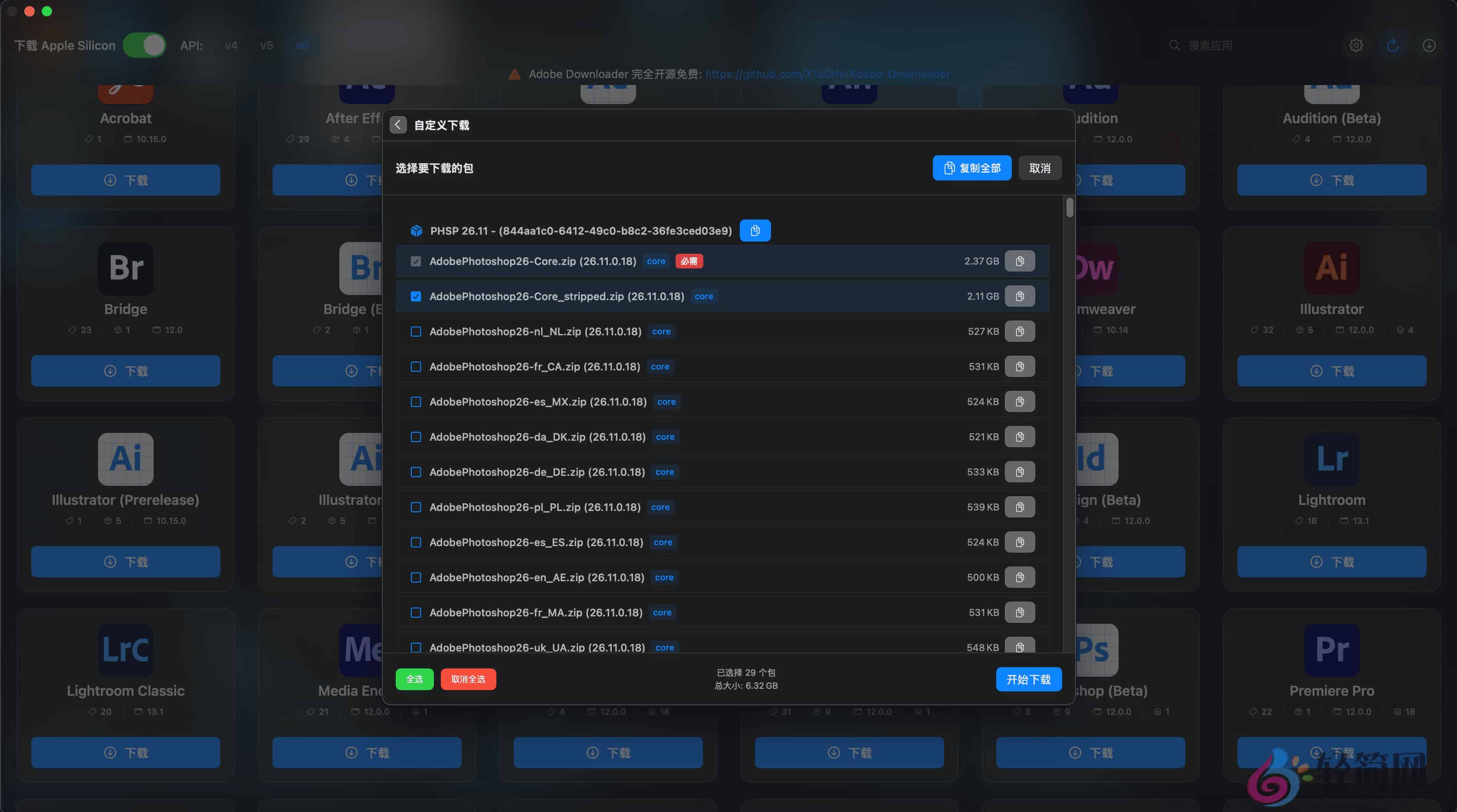The height and width of the screenshot is (812, 1457).
Task: Open the download manager icon top right
Action: 1429,45
